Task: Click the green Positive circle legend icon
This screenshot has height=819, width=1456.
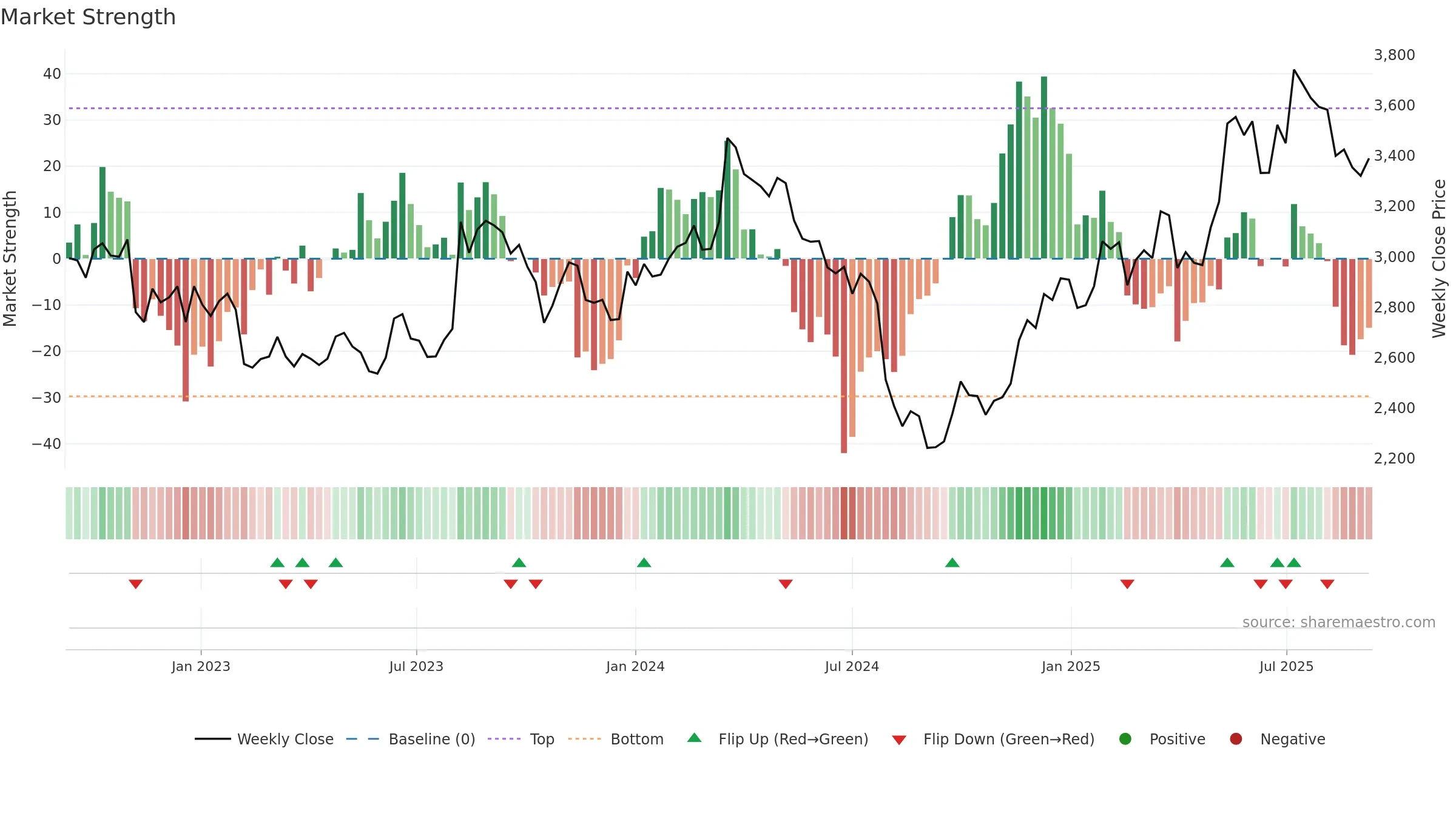Action: click(x=1125, y=739)
